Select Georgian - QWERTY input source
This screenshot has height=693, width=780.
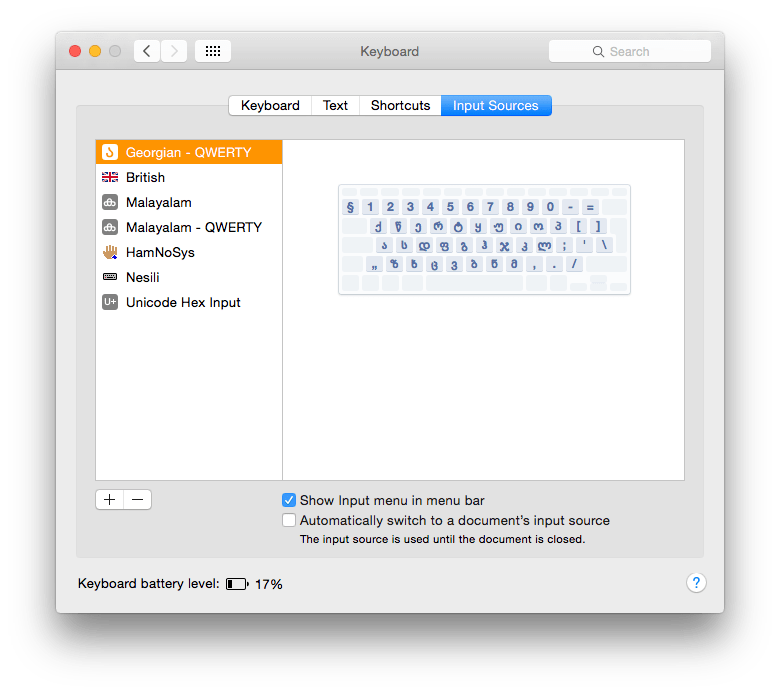click(x=189, y=152)
